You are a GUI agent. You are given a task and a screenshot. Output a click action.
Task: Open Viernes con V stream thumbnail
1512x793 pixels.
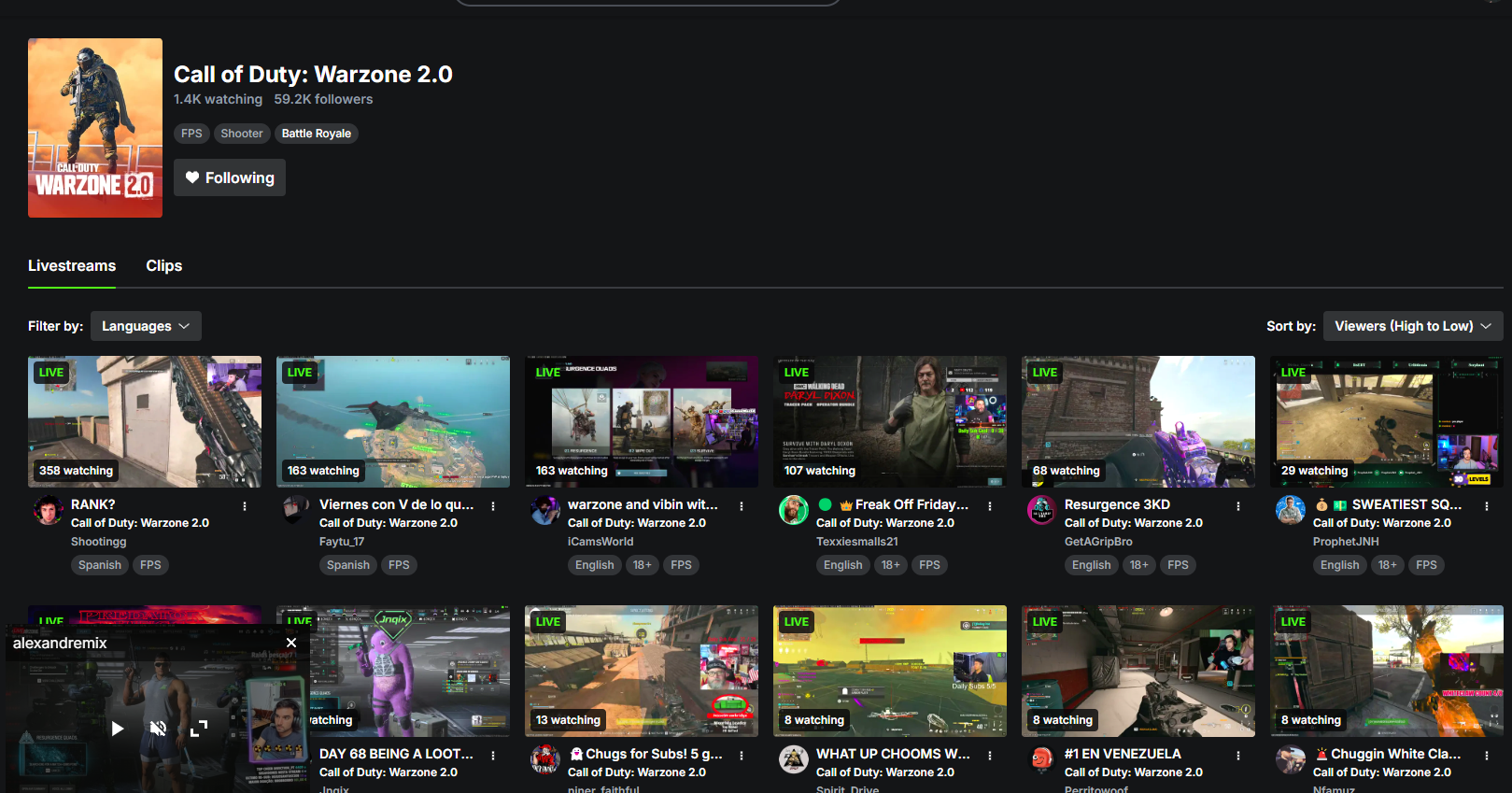click(x=393, y=421)
